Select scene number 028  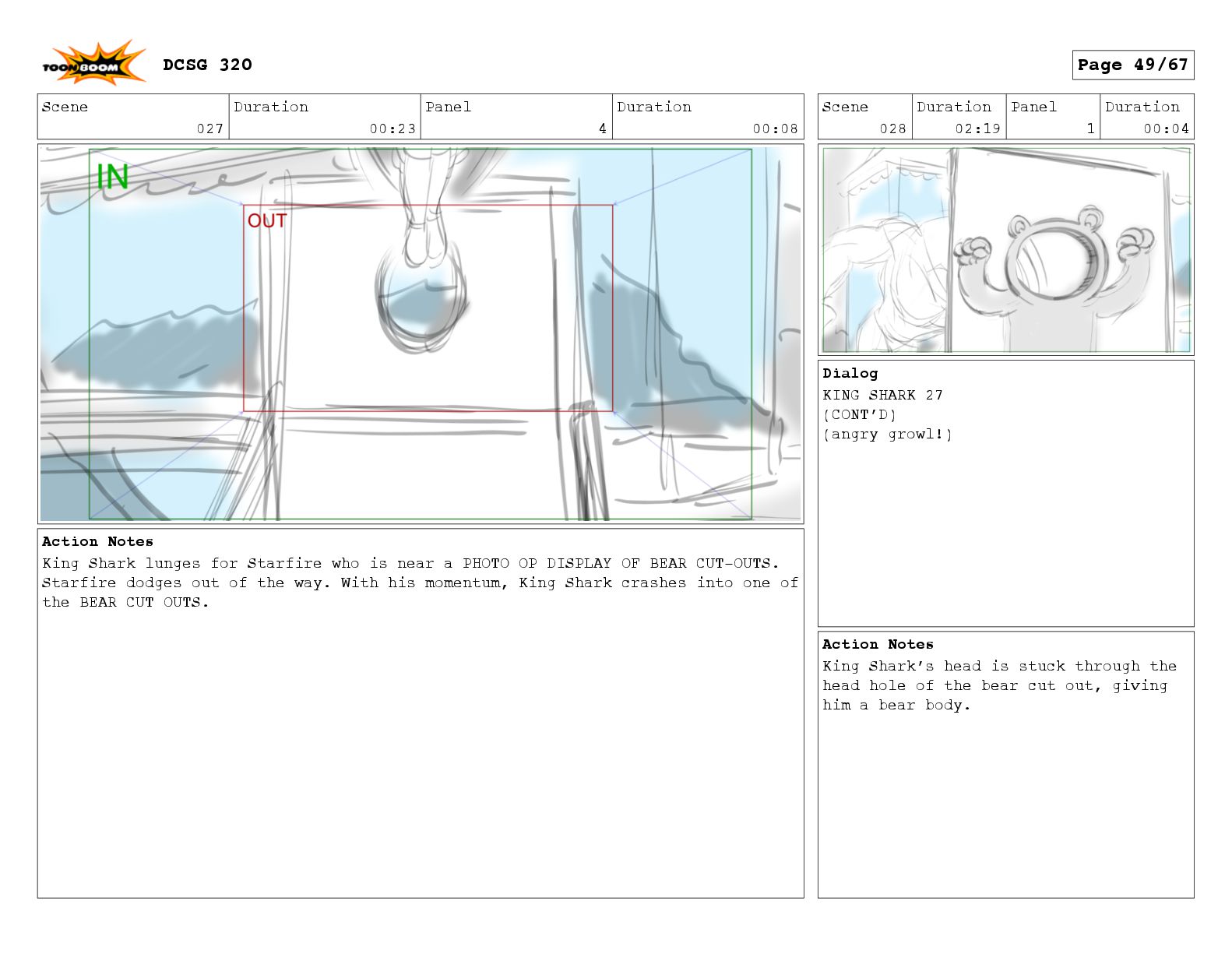pyautogui.click(x=892, y=128)
